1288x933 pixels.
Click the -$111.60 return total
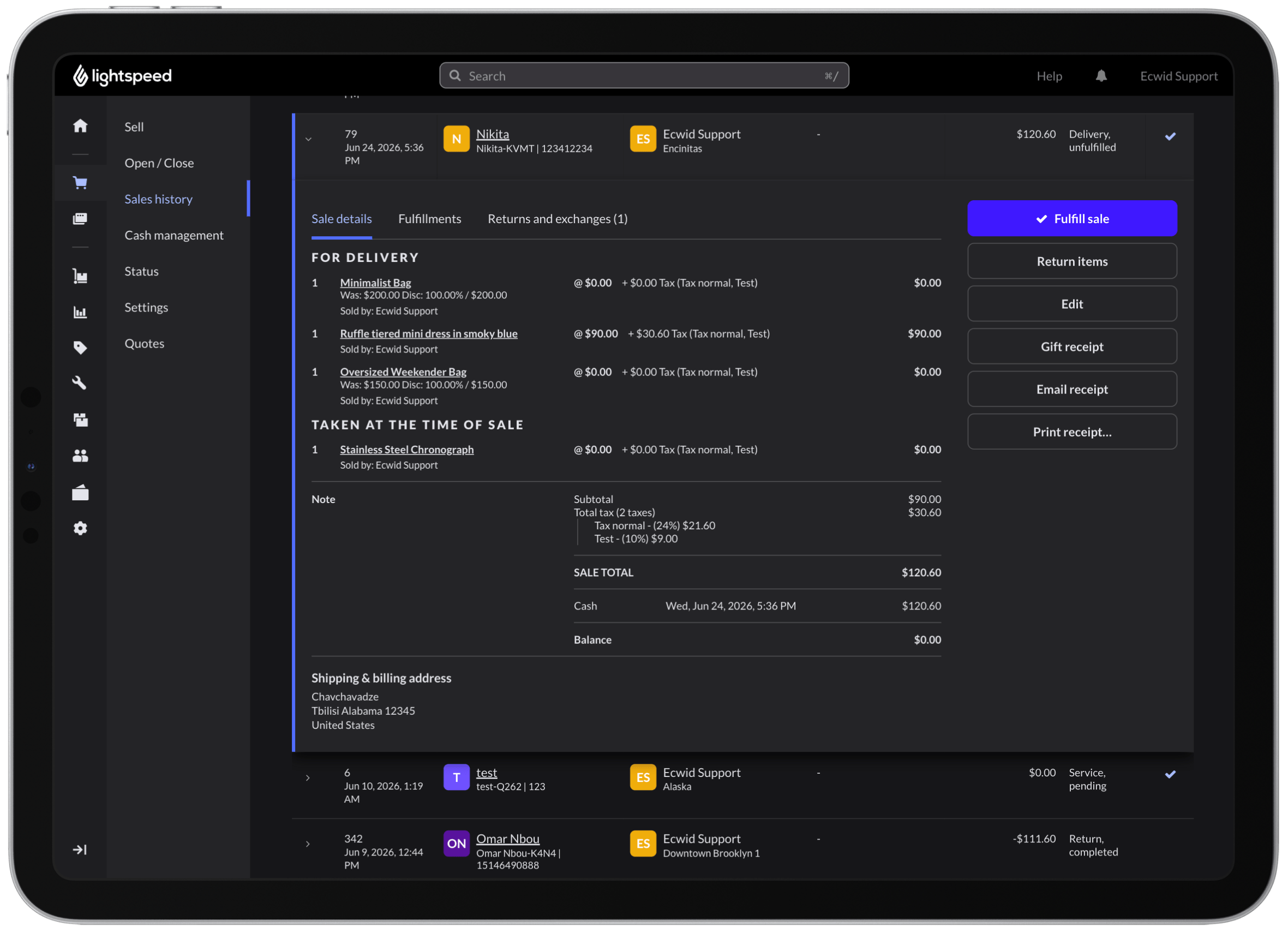[1035, 839]
